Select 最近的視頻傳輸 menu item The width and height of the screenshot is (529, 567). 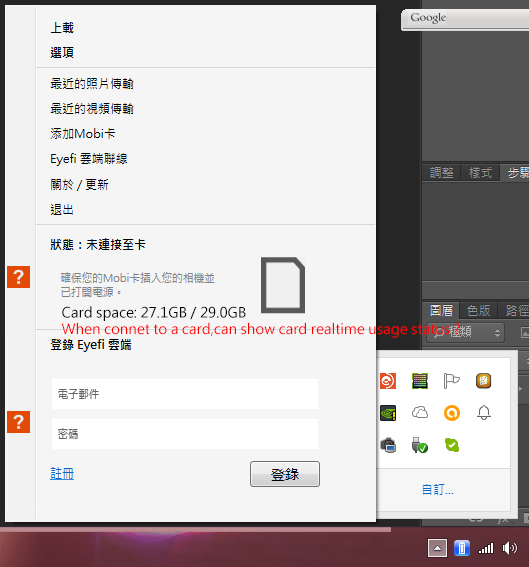coord(92,109)
